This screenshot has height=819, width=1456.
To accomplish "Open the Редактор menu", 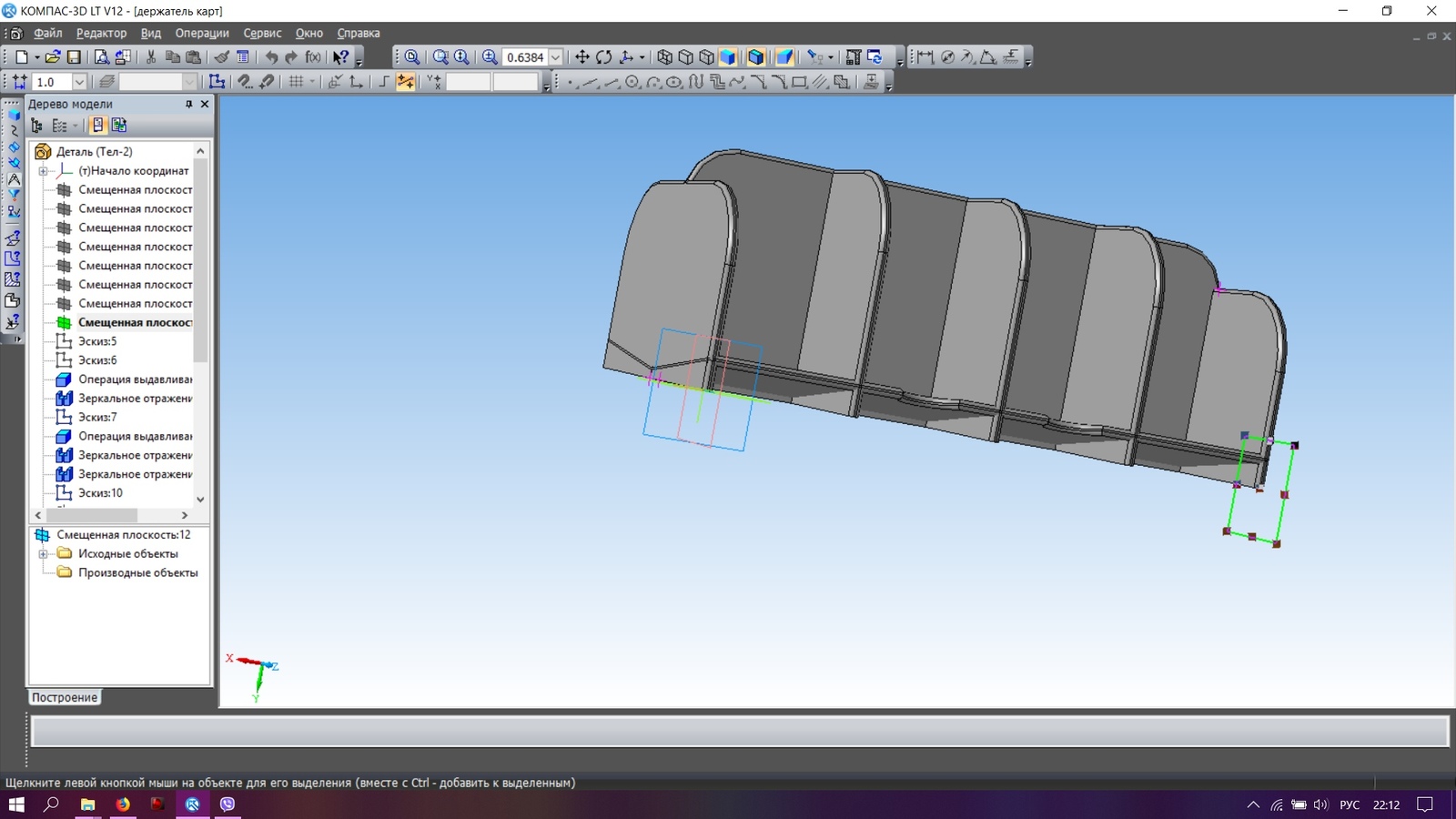I will point(101,33).
